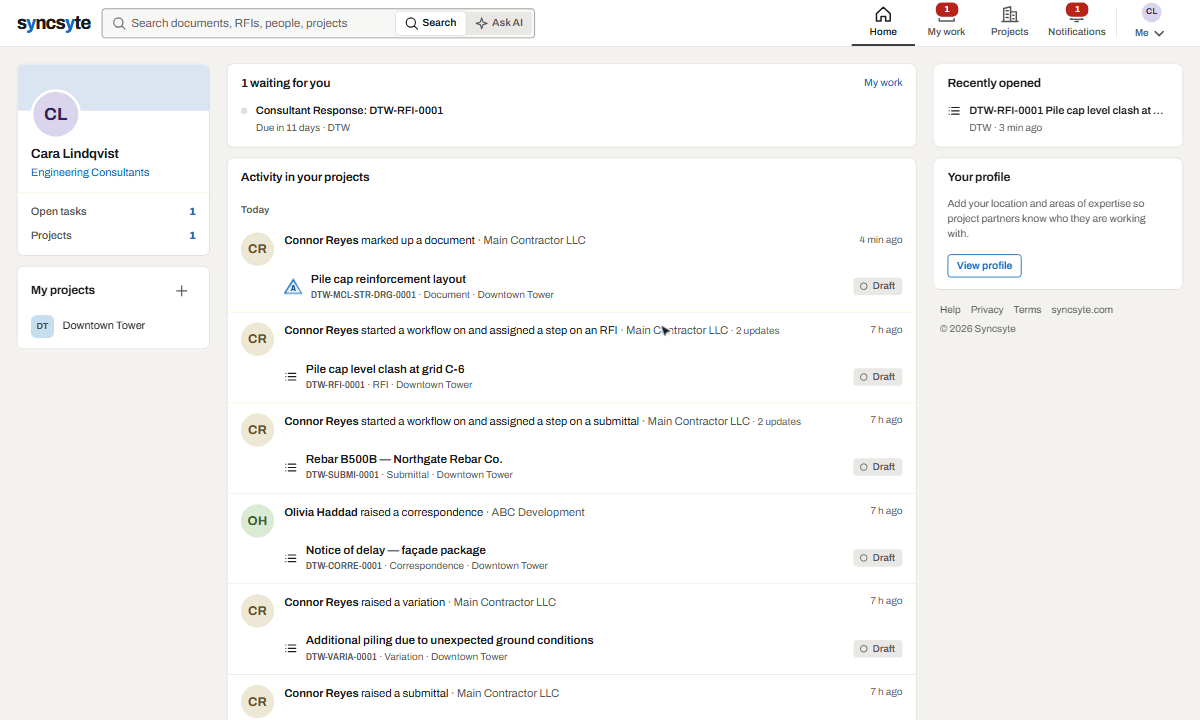1200x720 pixels.
Task: Click ABC Development company text
Action: click(538, 512)
